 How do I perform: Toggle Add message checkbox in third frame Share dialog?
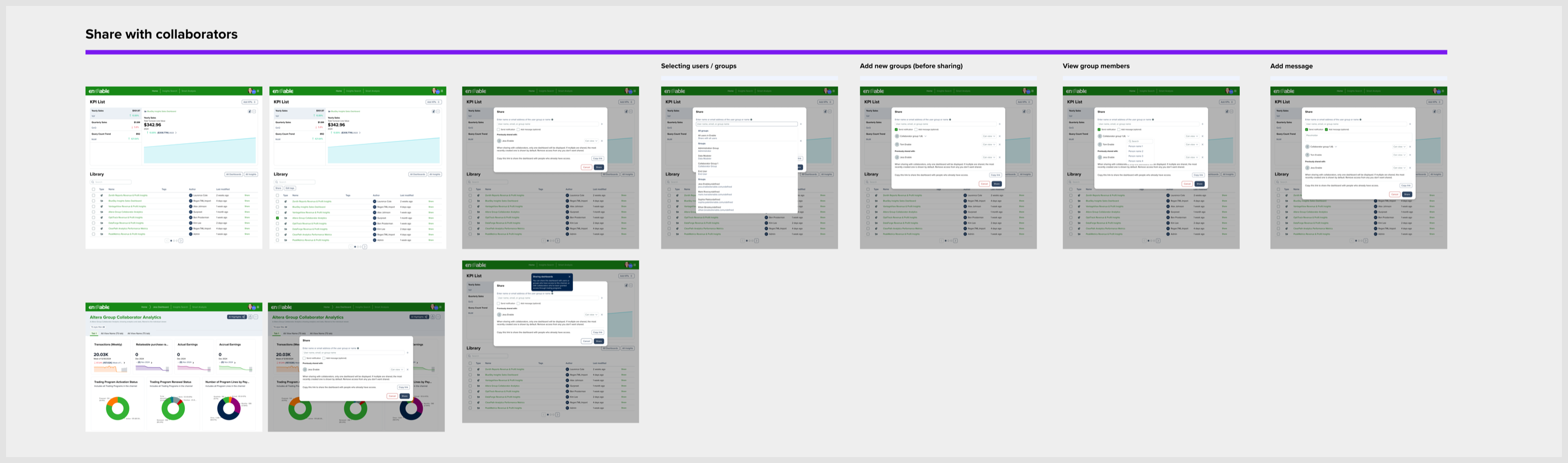pos(518,129)
